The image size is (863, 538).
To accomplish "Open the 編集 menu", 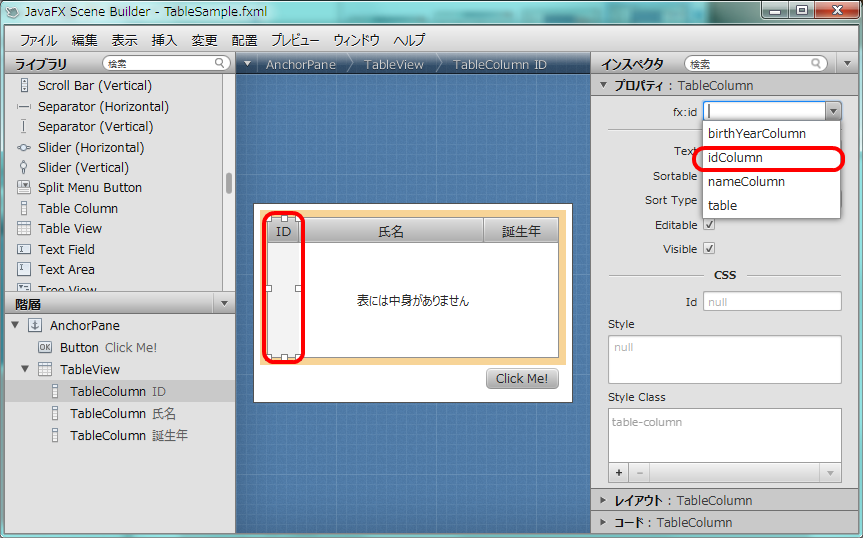I will (84, 40).
